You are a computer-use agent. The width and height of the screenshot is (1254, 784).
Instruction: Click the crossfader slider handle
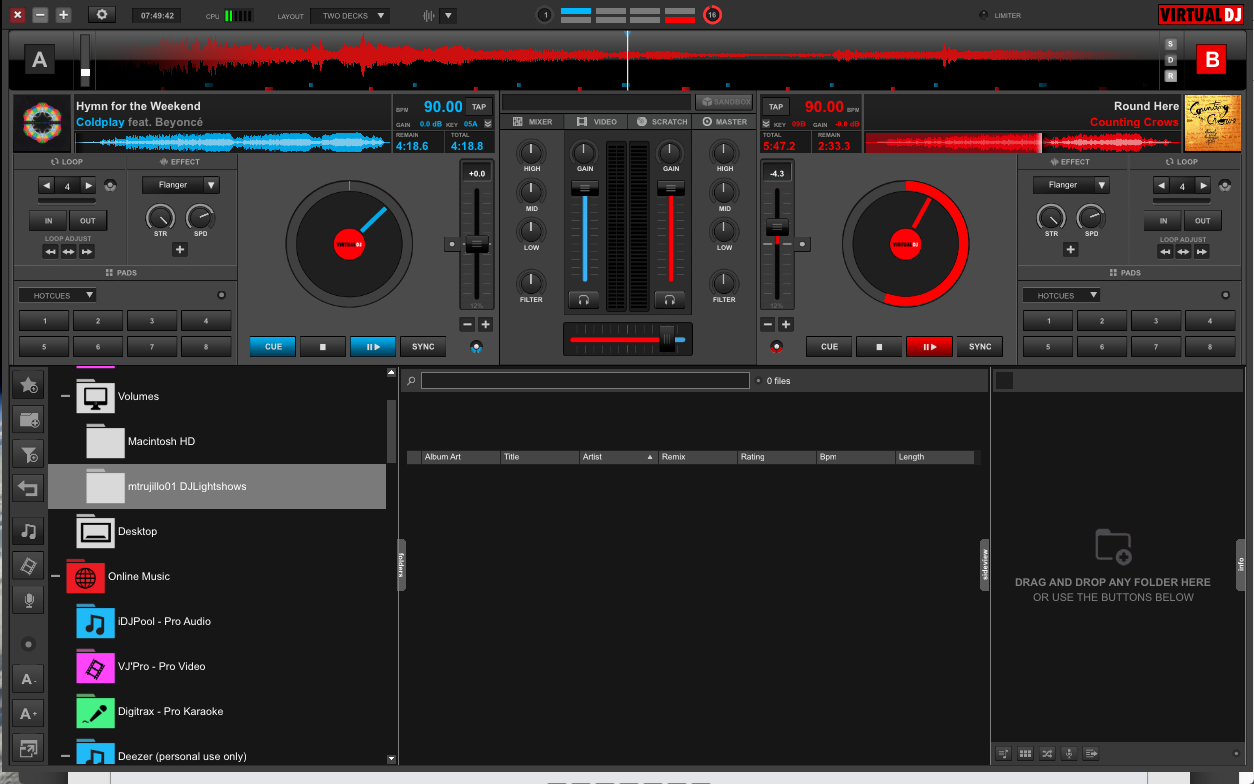click(667, 339)
